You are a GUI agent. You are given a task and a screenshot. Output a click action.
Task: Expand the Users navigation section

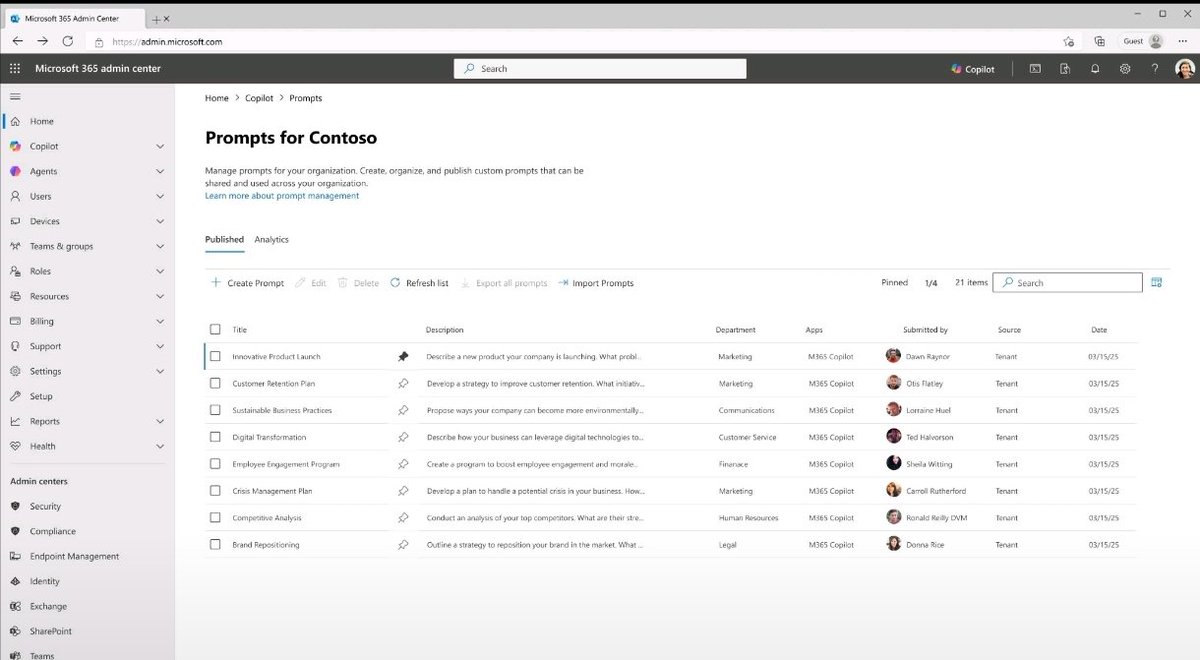(x=160, y=196)
